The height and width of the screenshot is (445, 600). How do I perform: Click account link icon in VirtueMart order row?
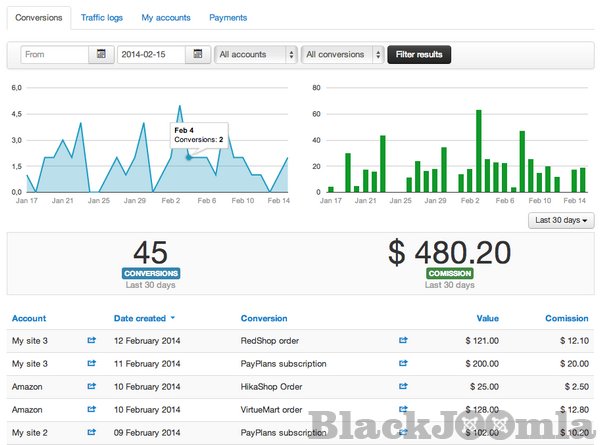pos(92,409)
